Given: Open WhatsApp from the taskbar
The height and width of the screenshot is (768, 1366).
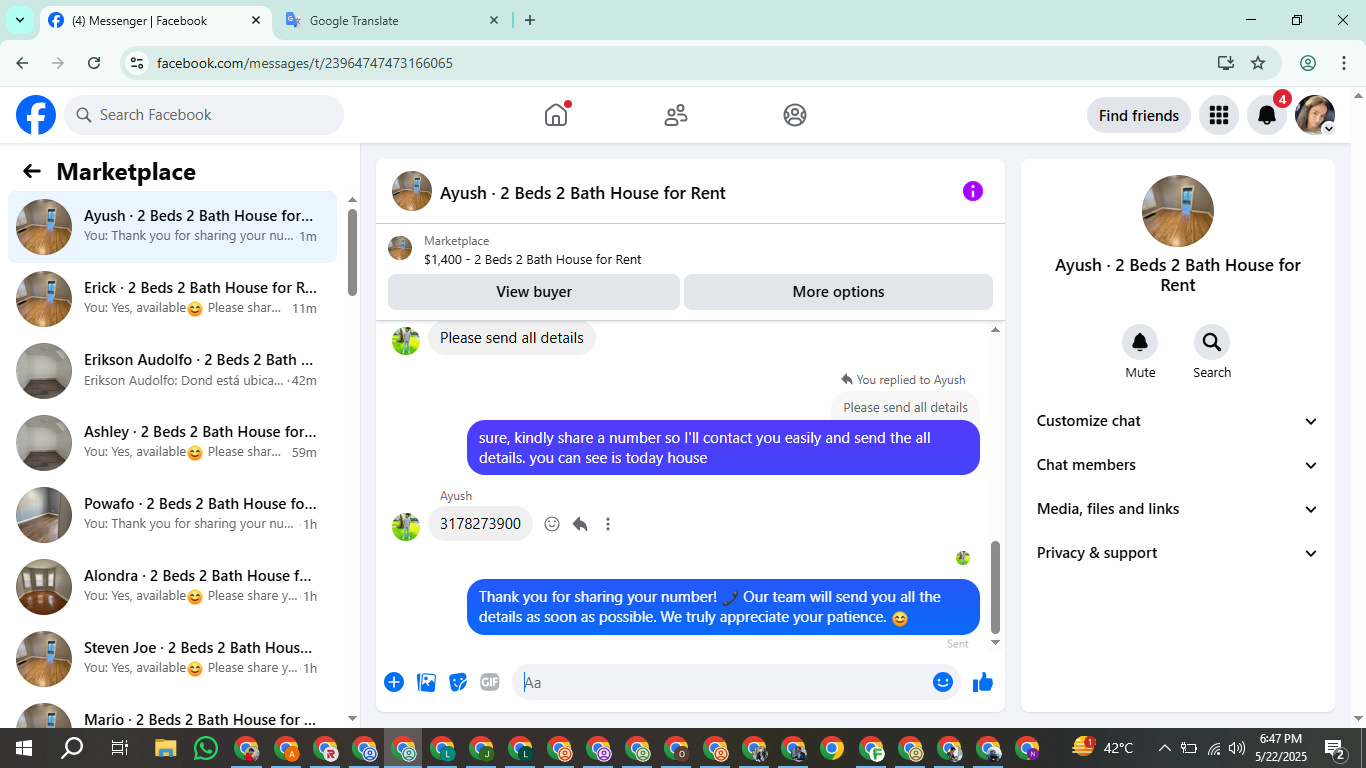Looking at the screenshot, I should click(x=206, y=748).
